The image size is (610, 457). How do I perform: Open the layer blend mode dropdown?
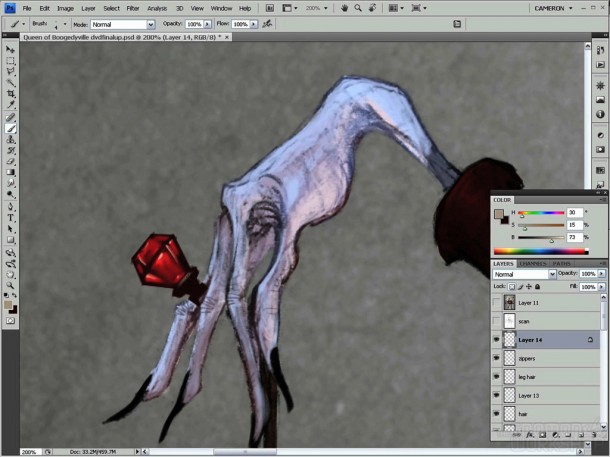coord(523,274)
